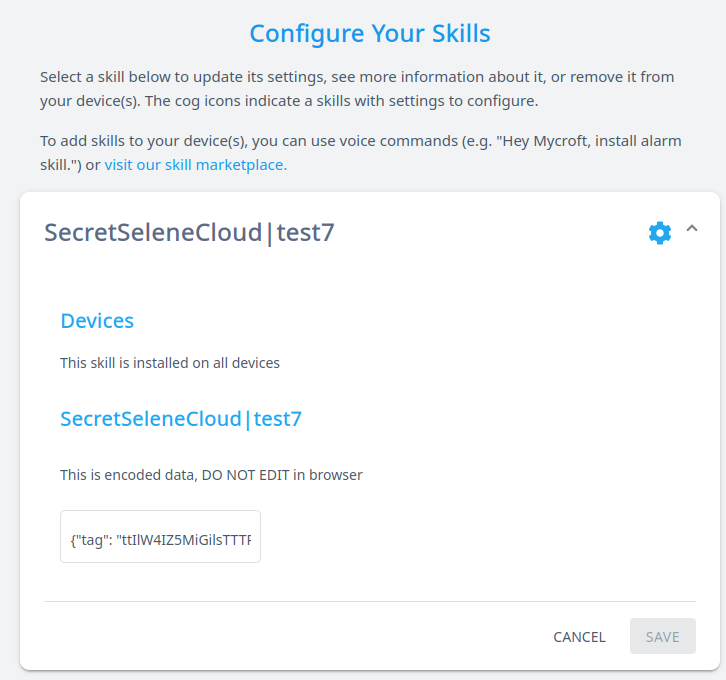Click the Configure Your Skills heading
Screen dimensions: 726x680
point(370,34)
